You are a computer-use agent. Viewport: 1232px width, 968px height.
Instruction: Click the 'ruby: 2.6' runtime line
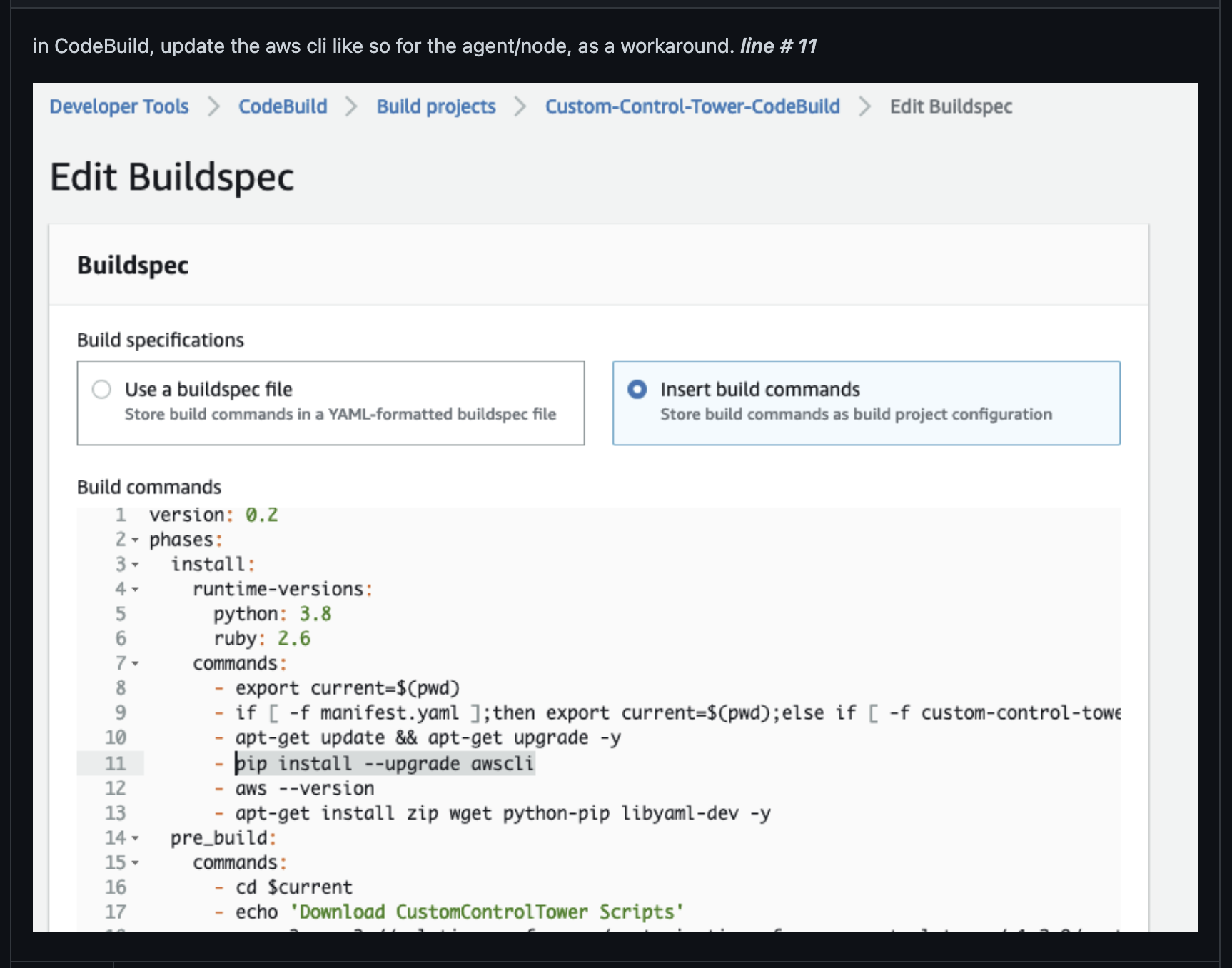click(262, 638)
